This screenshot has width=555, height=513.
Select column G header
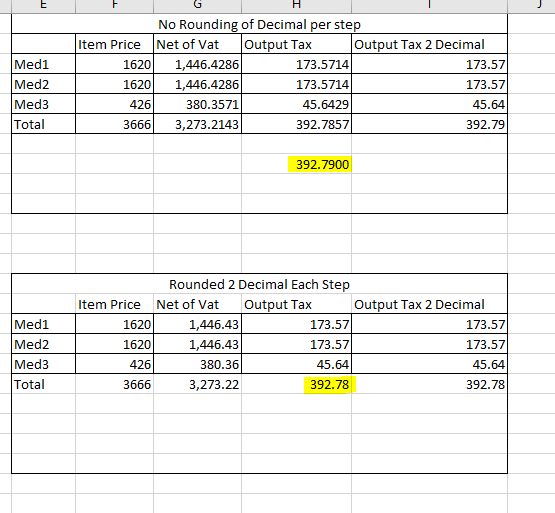pos(198,5)
